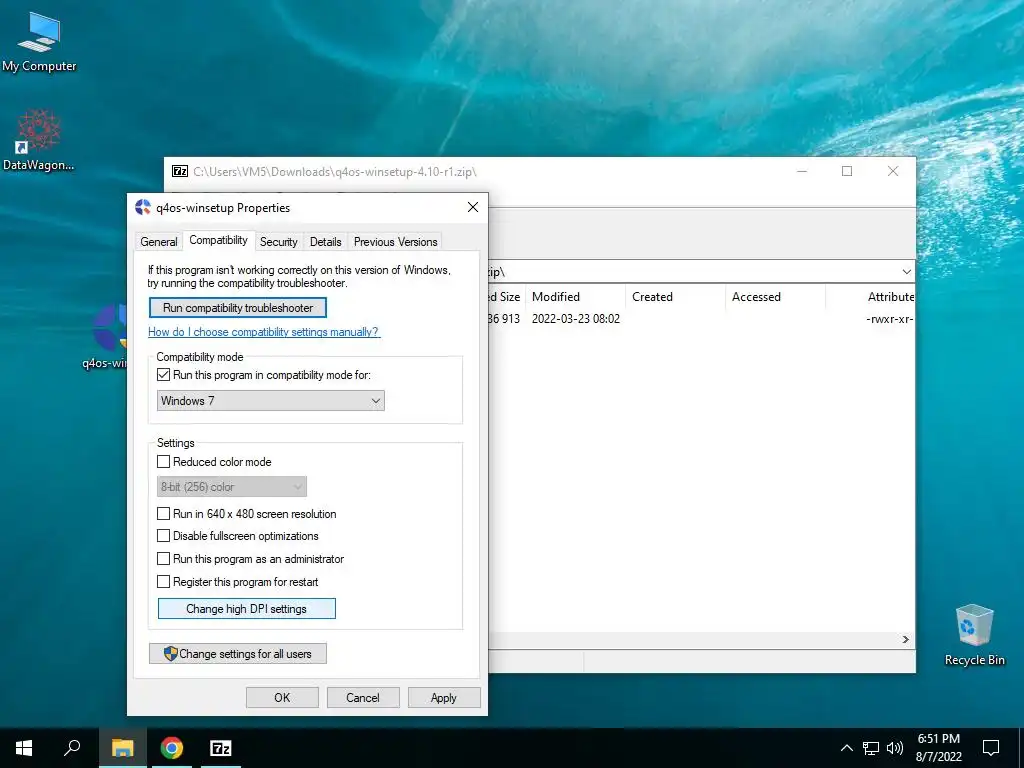This screenshot has width=1024, height=768.
Task: Close the q4os-winsetup Properties dialog
Action: pyautogui.click(x=473, y=207)
